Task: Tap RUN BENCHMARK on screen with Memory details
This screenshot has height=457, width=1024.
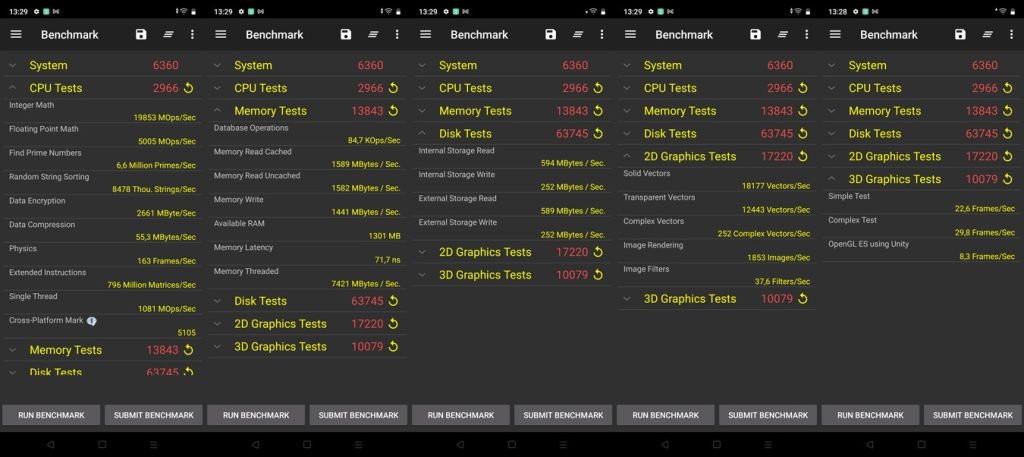Action: (x=256, y=415)
